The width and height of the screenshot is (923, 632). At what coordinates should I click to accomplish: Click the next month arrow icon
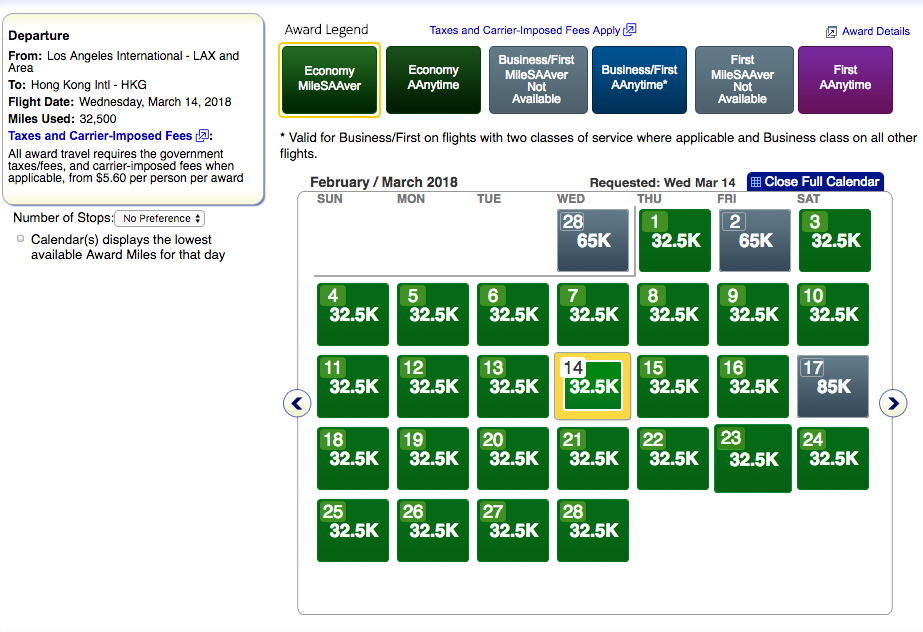[892, 403]
